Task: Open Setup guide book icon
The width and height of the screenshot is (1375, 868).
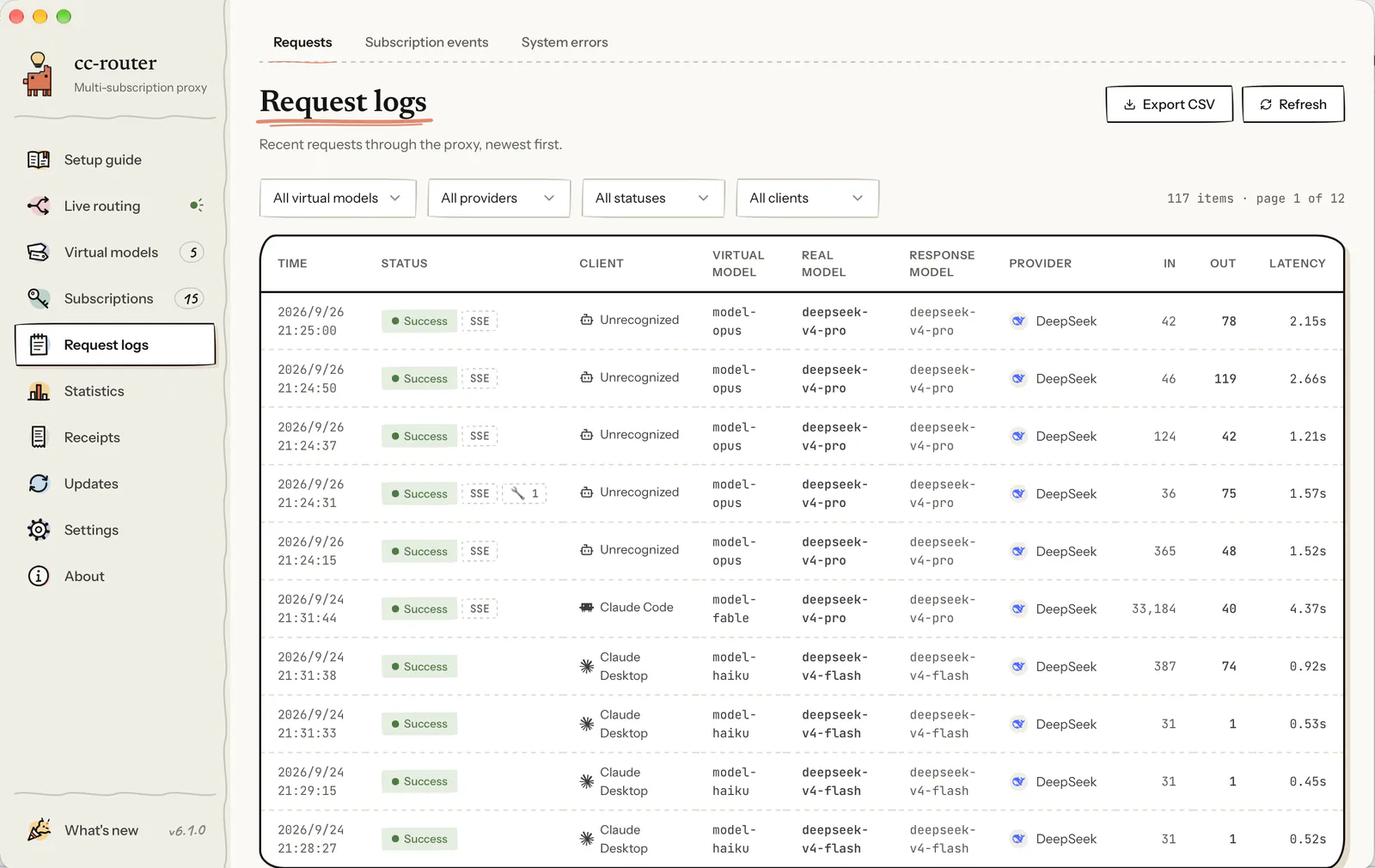Action: 39,160
